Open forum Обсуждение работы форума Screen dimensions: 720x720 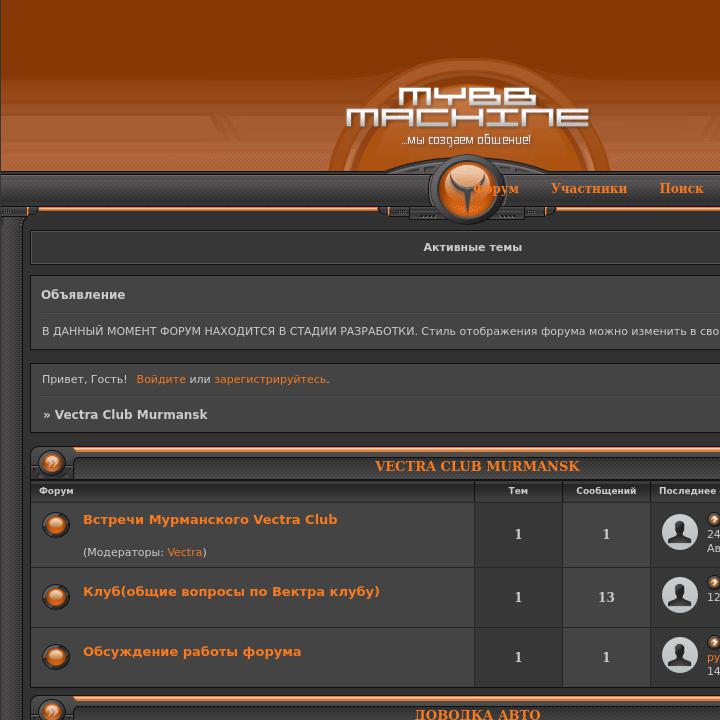(x=192, y=652)
